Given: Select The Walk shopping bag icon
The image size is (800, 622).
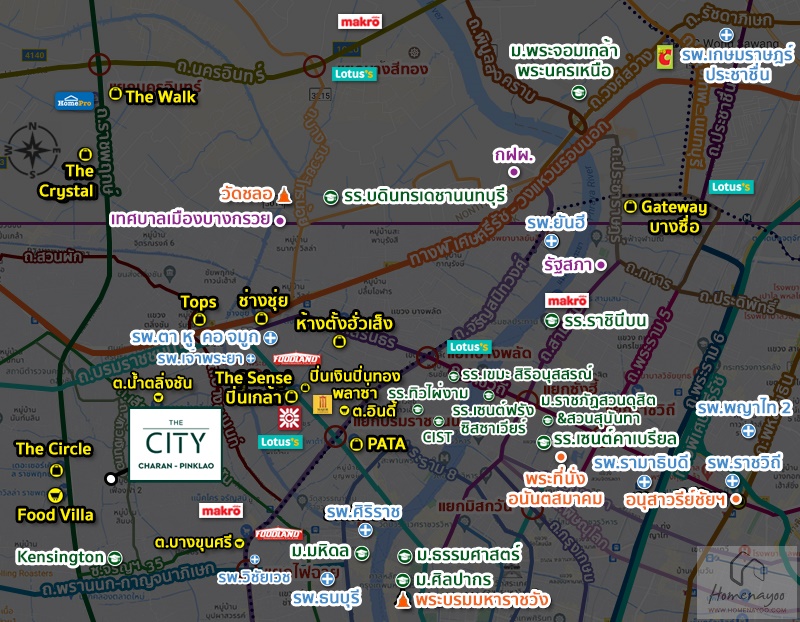Looking at the screenshot, I should coord(115,94).
